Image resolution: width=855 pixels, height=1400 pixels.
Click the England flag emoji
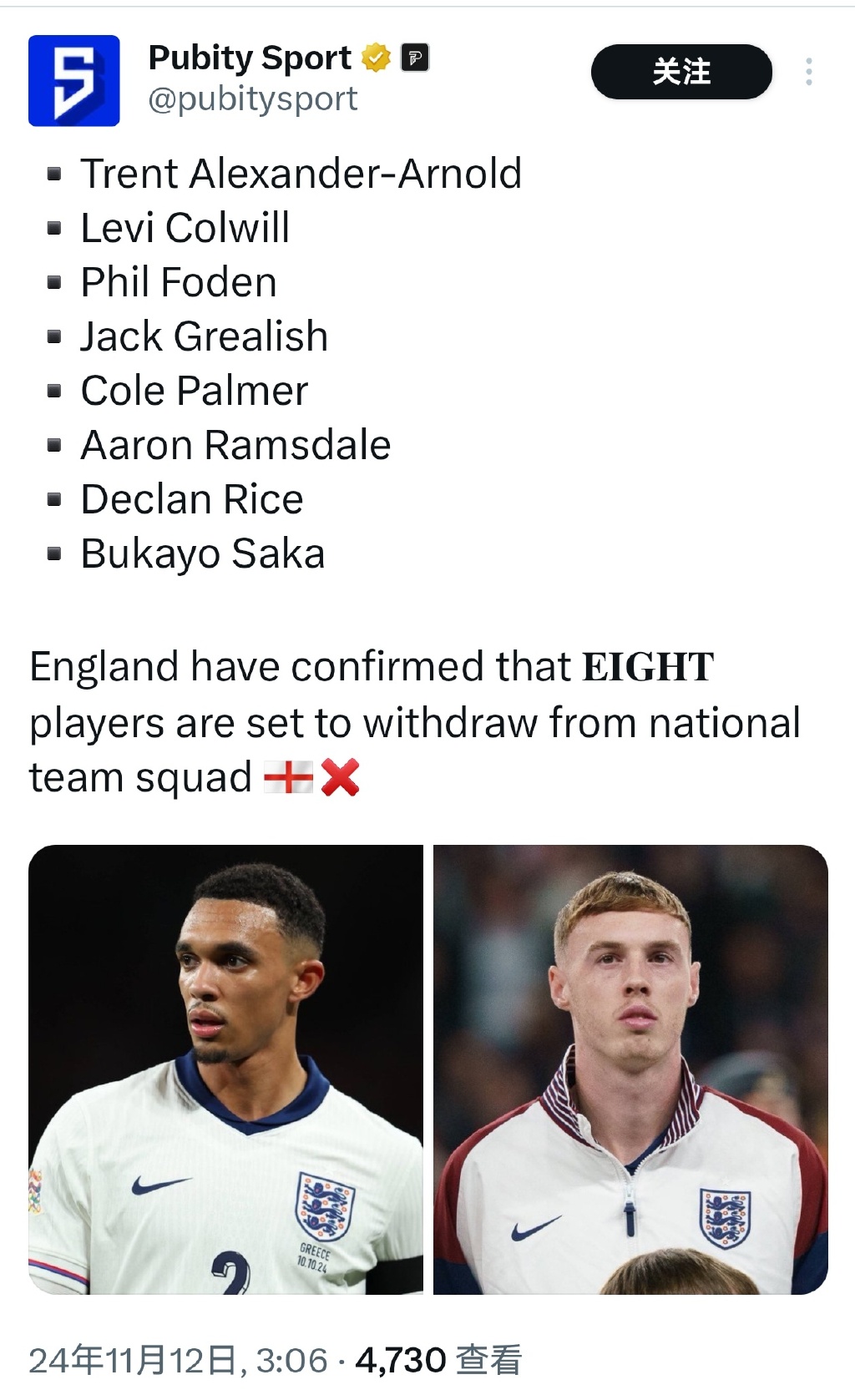coord(288,777)
